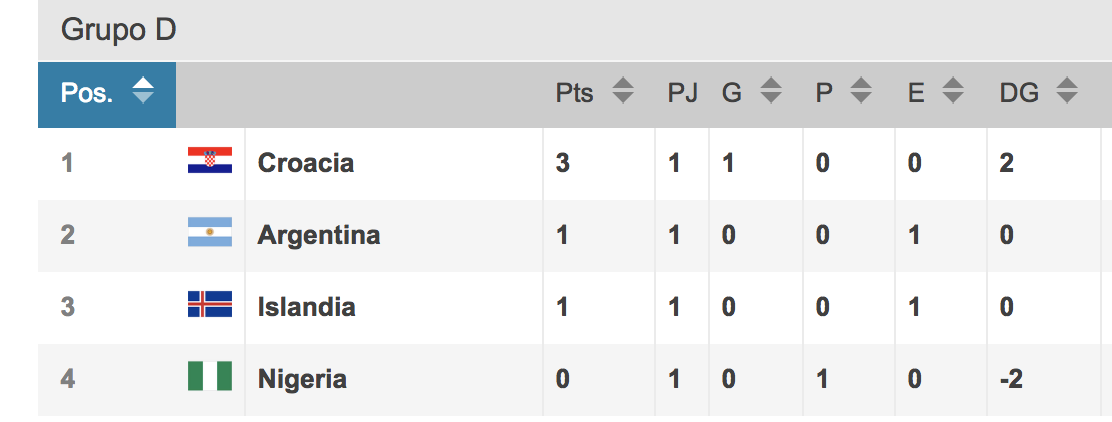Click Croacia's points value 3
1112x422 pixels.
(x=562, y=163)
